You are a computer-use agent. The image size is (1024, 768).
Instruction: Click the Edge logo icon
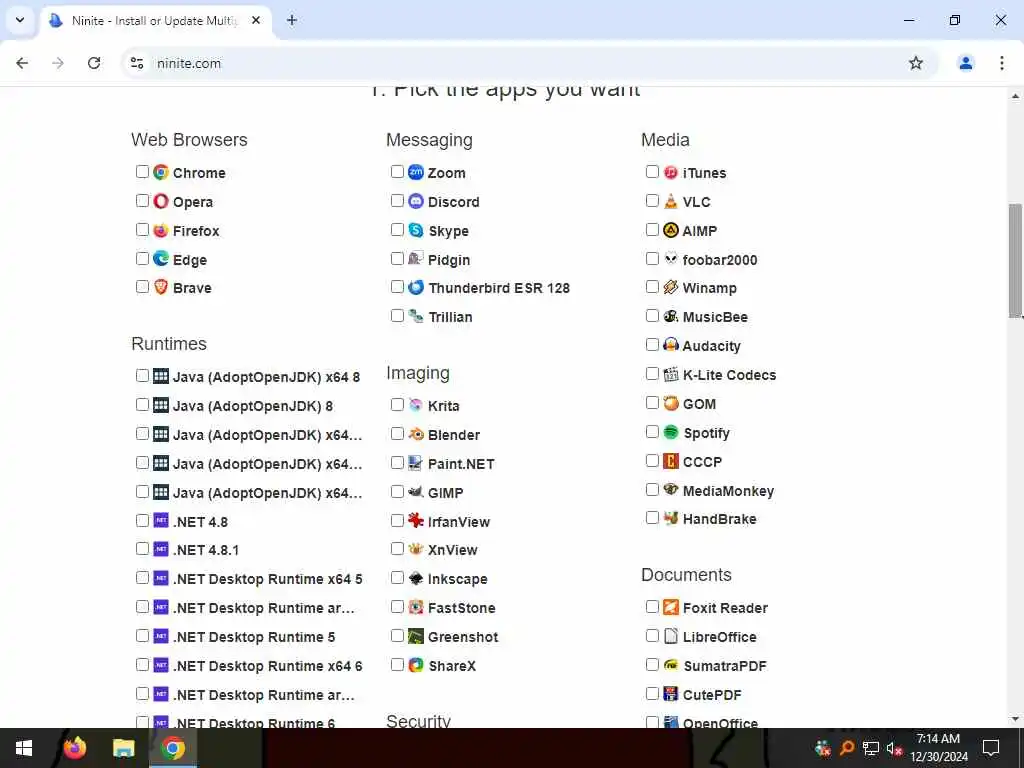[161, 259]
